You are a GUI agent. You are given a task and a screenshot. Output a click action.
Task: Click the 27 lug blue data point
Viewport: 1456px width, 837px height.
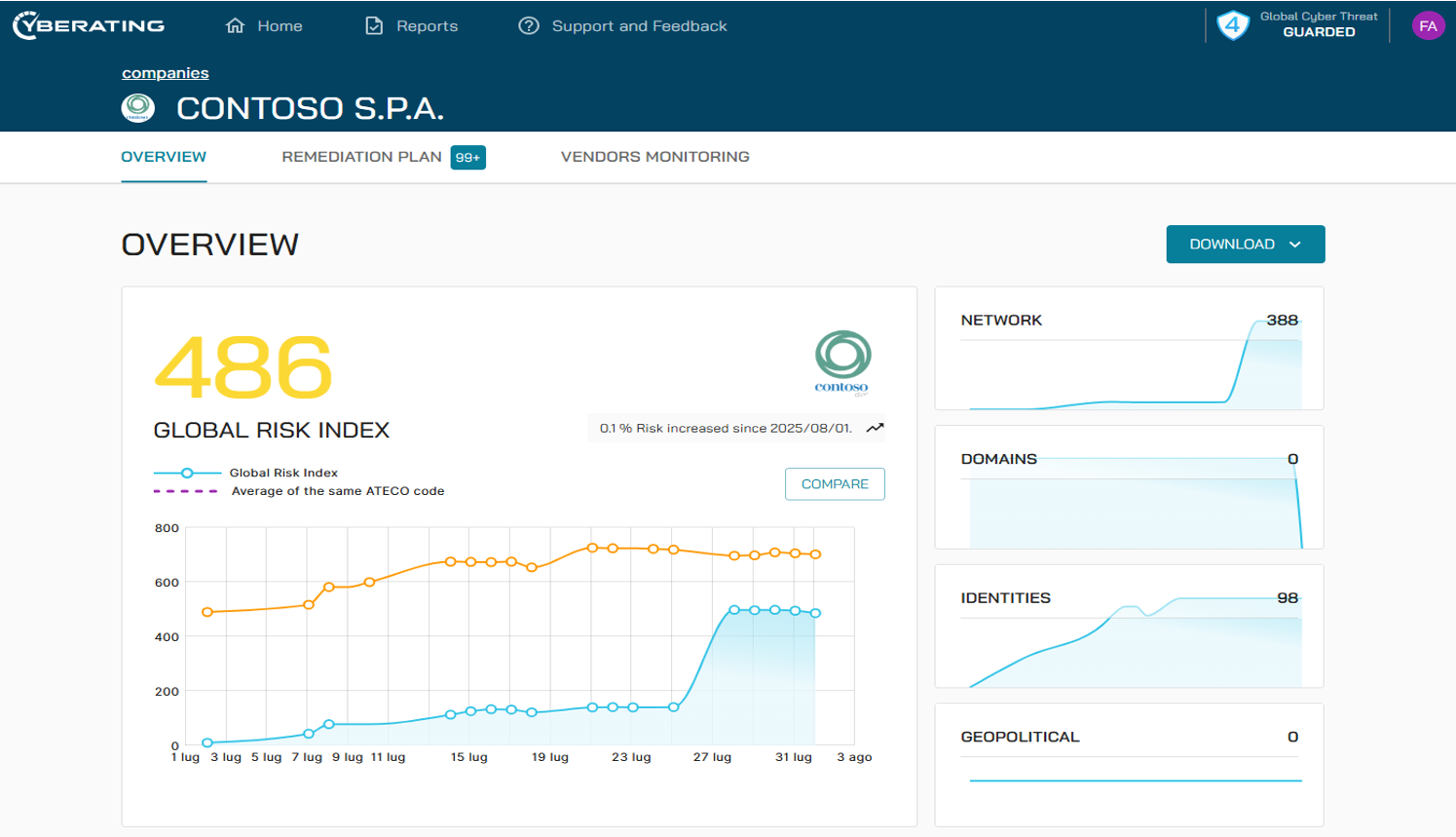pyautogui.click(x=734, y=610)
